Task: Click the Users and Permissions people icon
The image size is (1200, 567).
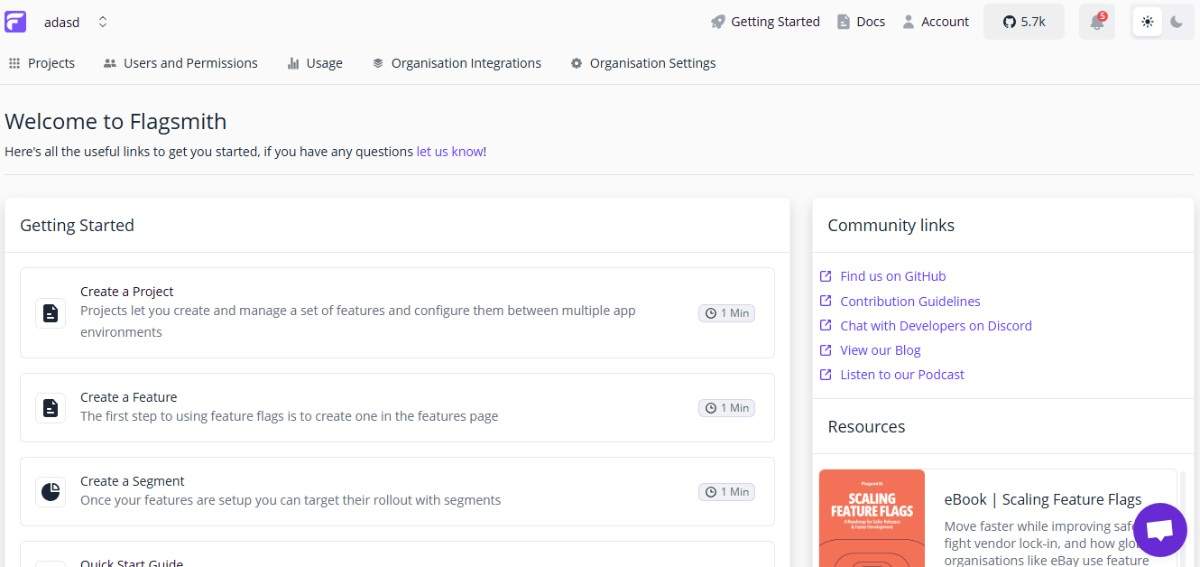Action: (x=110, y=63)
